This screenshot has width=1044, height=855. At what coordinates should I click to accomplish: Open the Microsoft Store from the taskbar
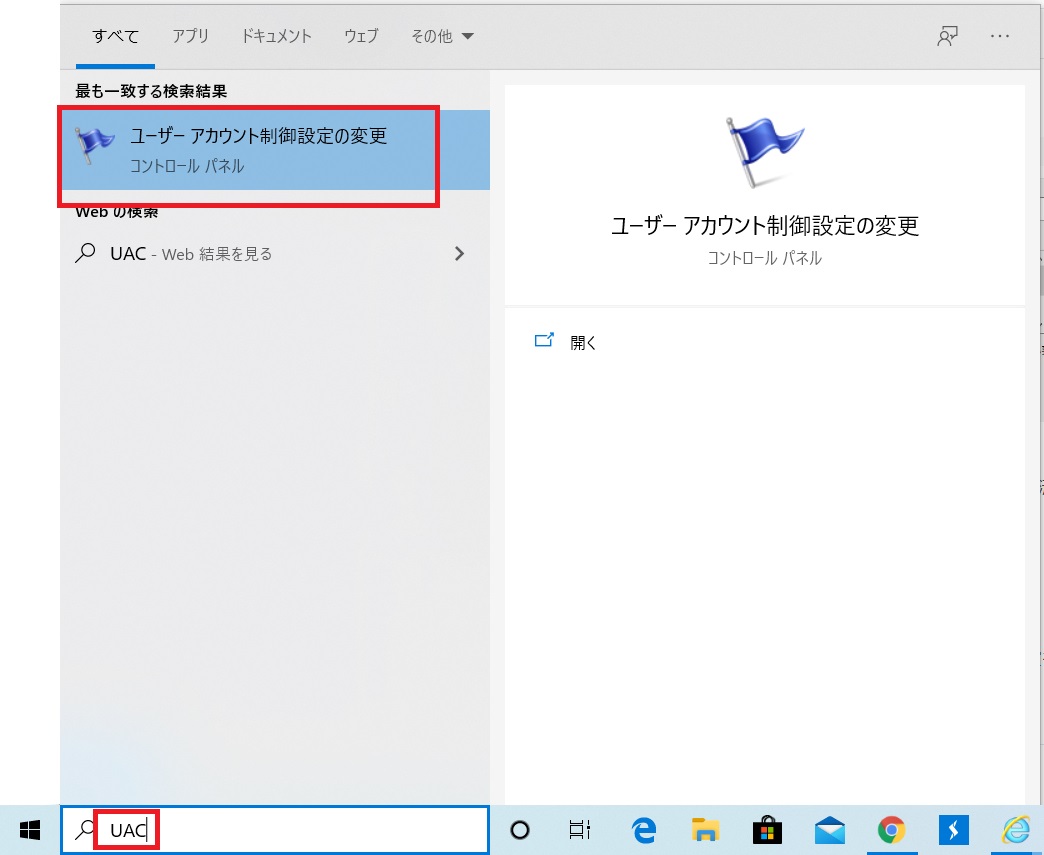[767, 830]
